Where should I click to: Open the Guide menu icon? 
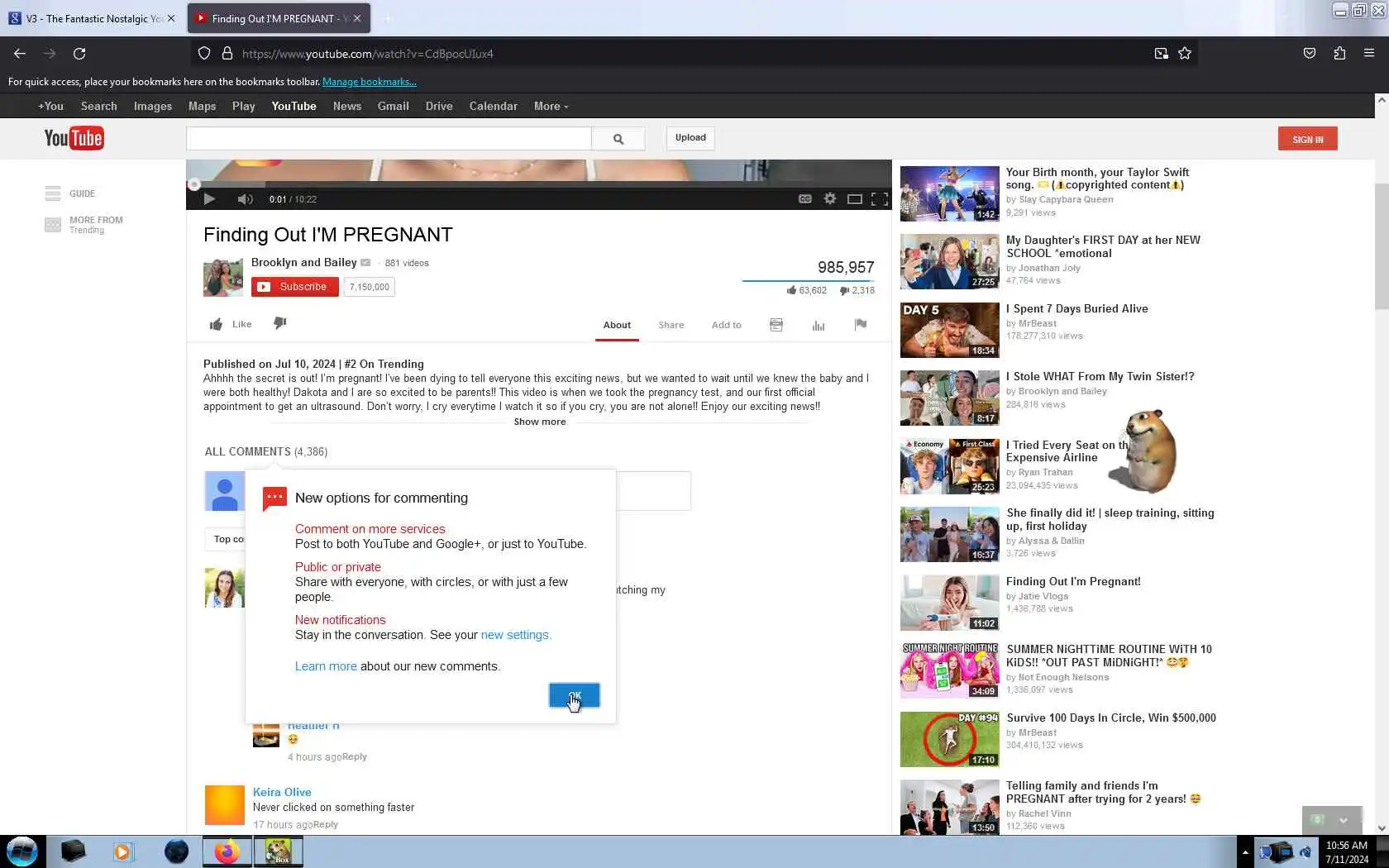coord(53,193)
